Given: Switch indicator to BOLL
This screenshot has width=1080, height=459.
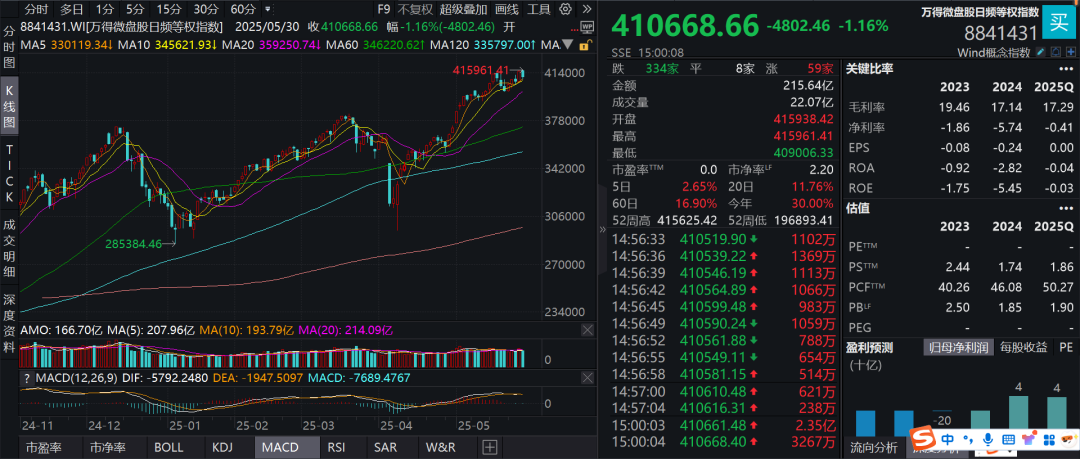Looking at the screenshot, I should pyautogui.click(x=169, y=447).
